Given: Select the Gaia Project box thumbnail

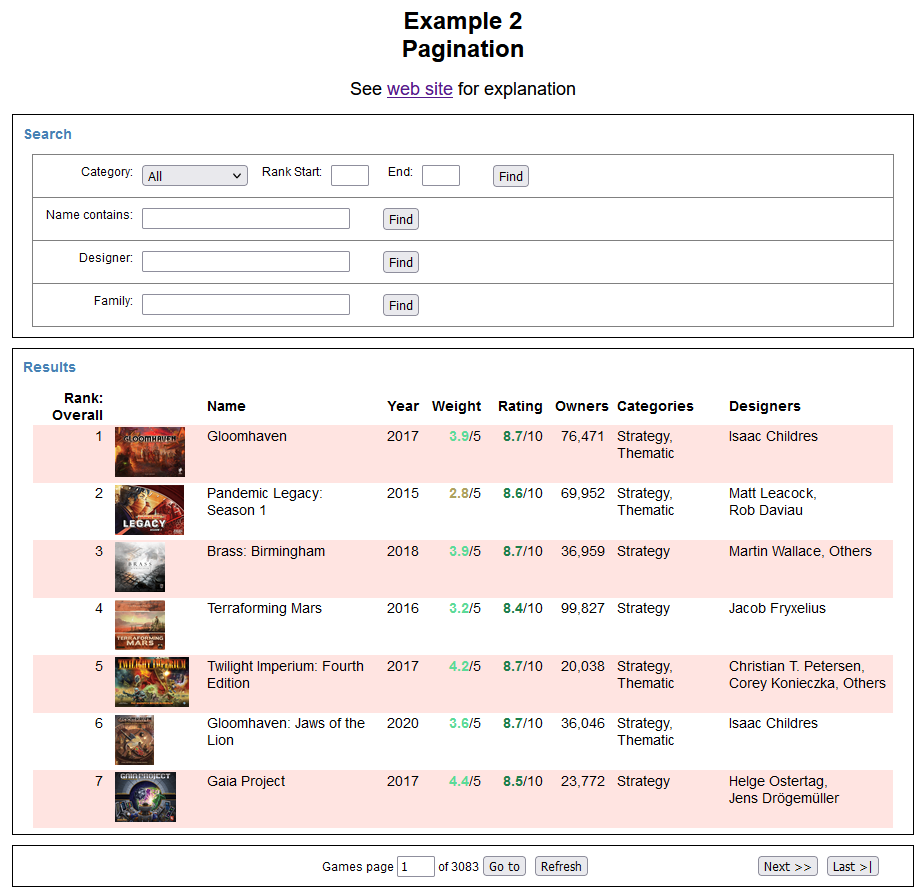Looking at the screenshot, I should pos(145,797).
